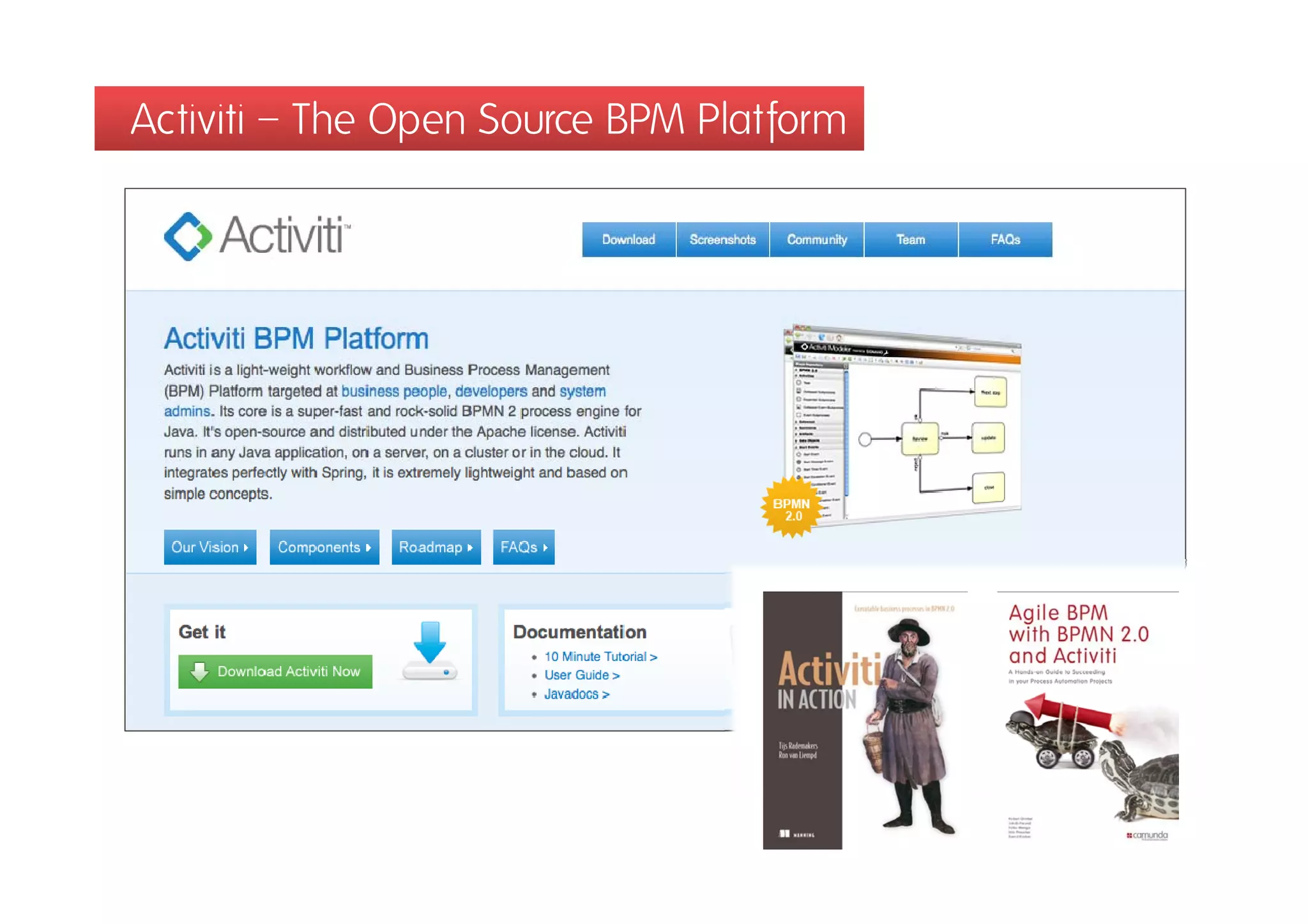This screenshot has height=924, width=1308.
Task: Click the Activiti logo icon
Action: 187,237
